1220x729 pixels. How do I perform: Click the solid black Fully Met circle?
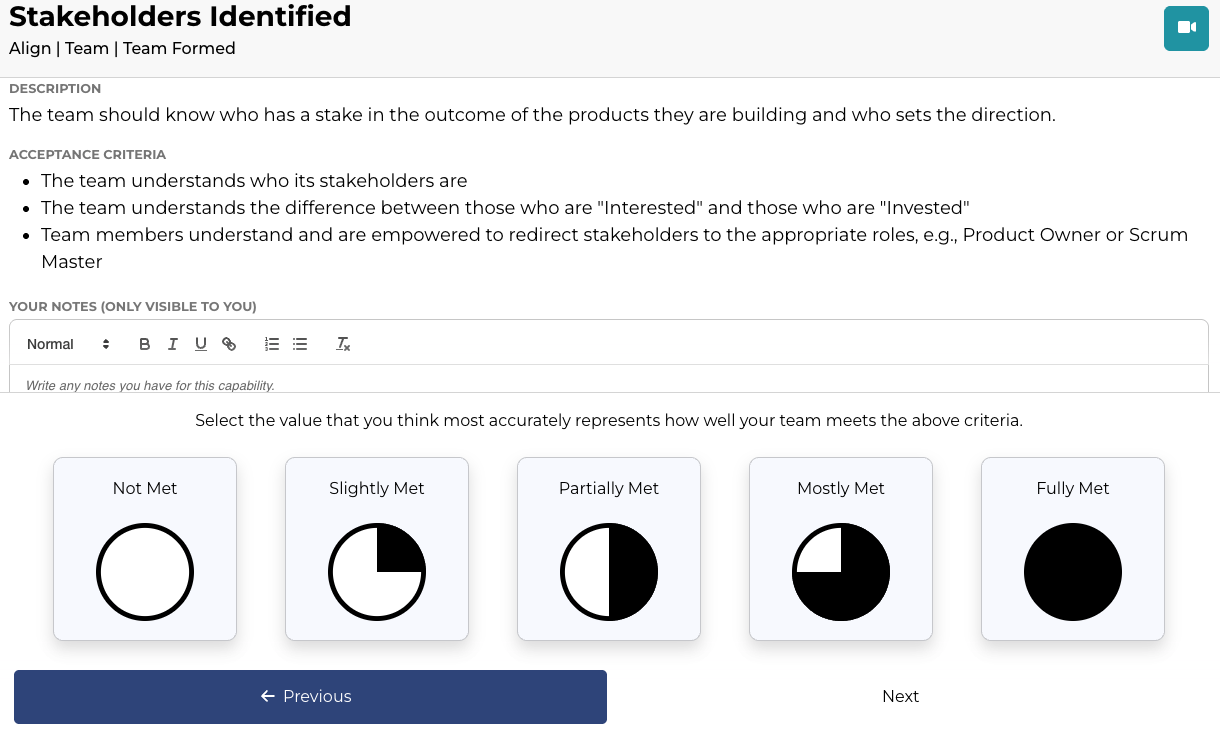point(1073,573)
